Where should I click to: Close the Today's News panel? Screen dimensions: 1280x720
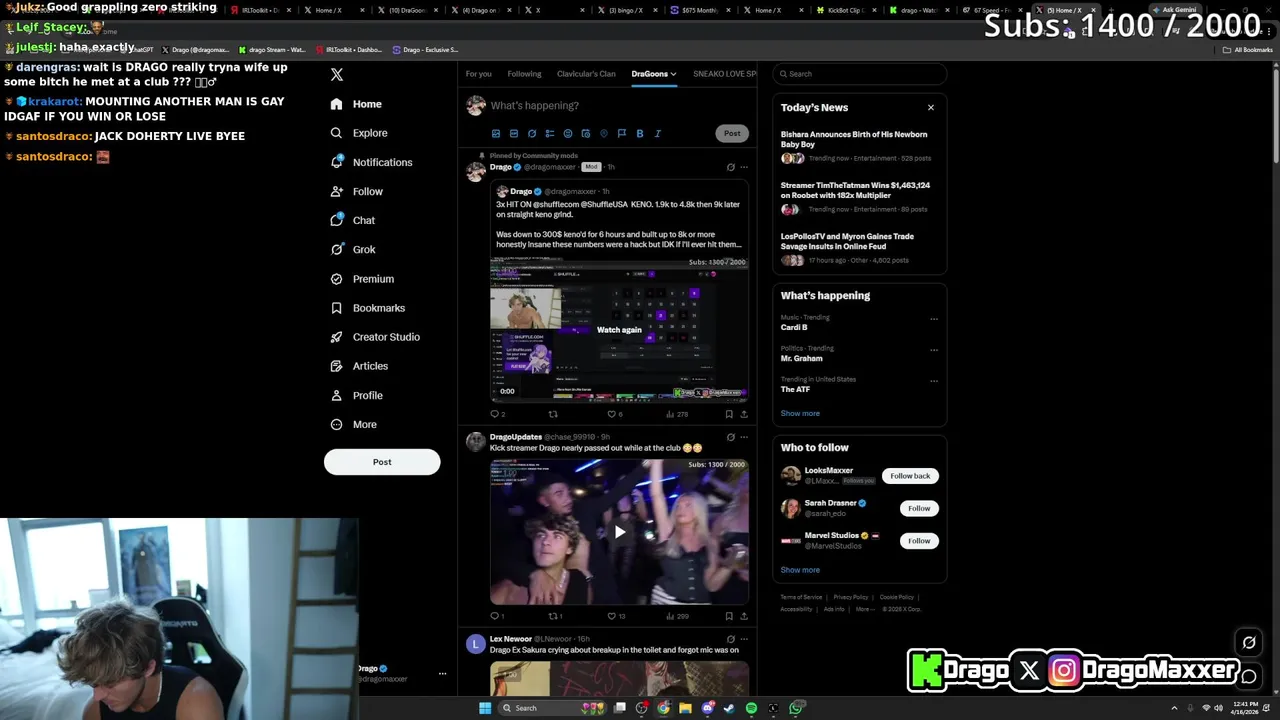pos(930,107)
